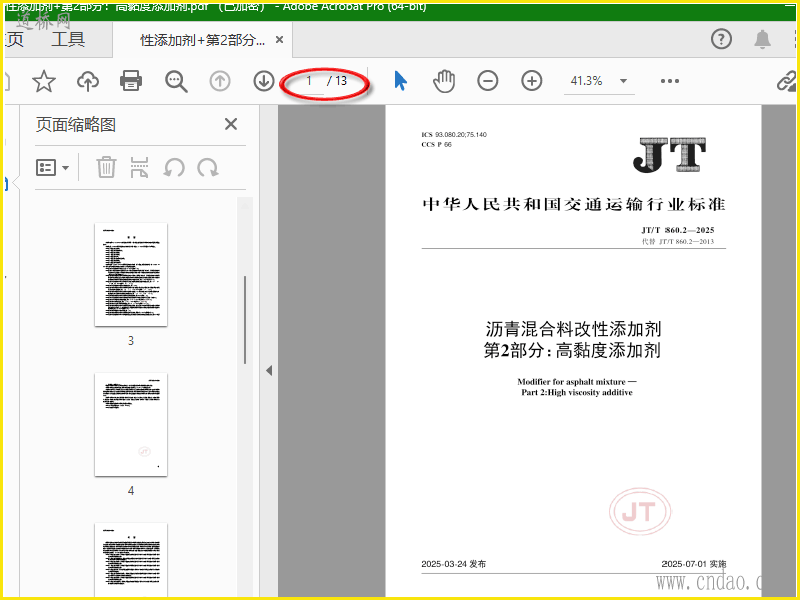
Task: Activate the hand pan tool
Action: coord(444,81)
